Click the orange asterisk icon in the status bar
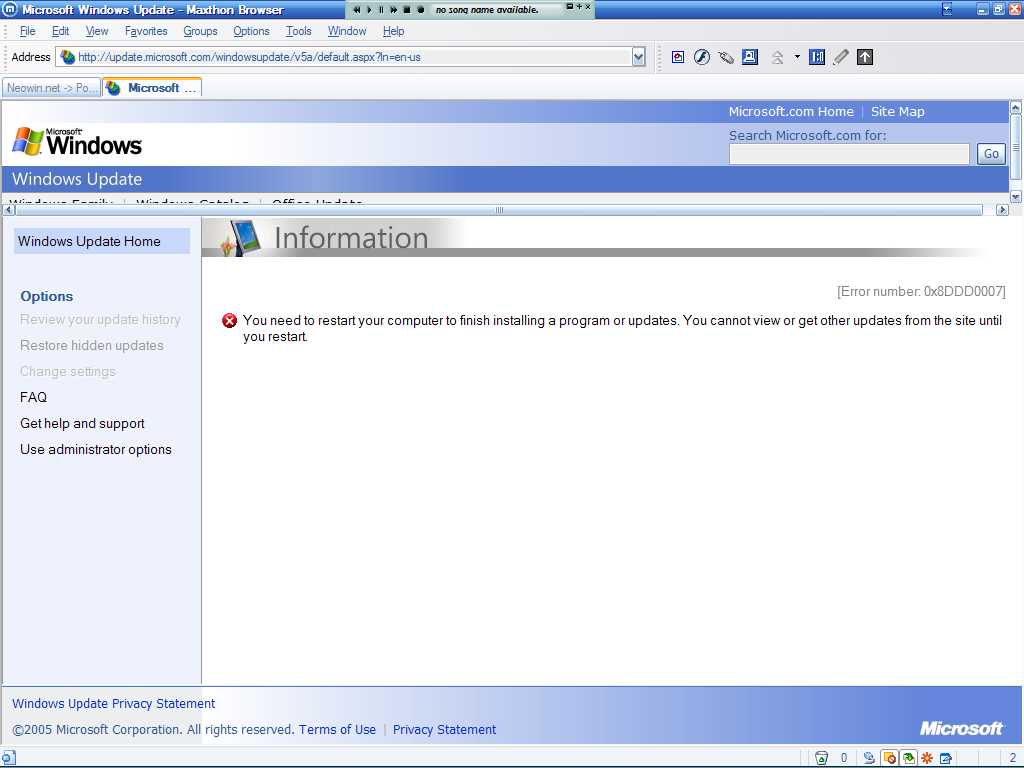The width and height of the screenshot is (1024, 768). click(927, 757)
